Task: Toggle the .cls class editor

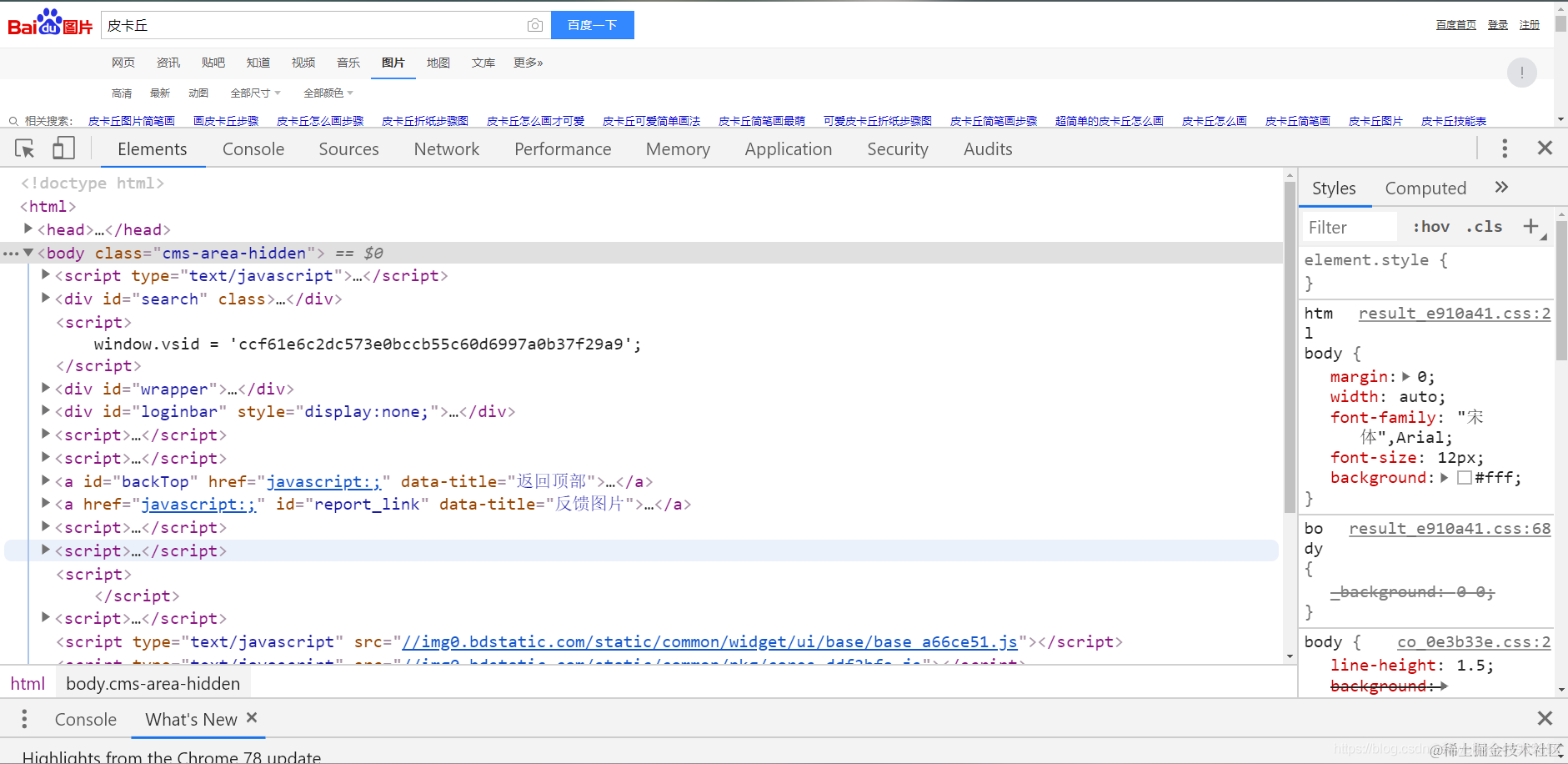Action: tap(1484, 227)
